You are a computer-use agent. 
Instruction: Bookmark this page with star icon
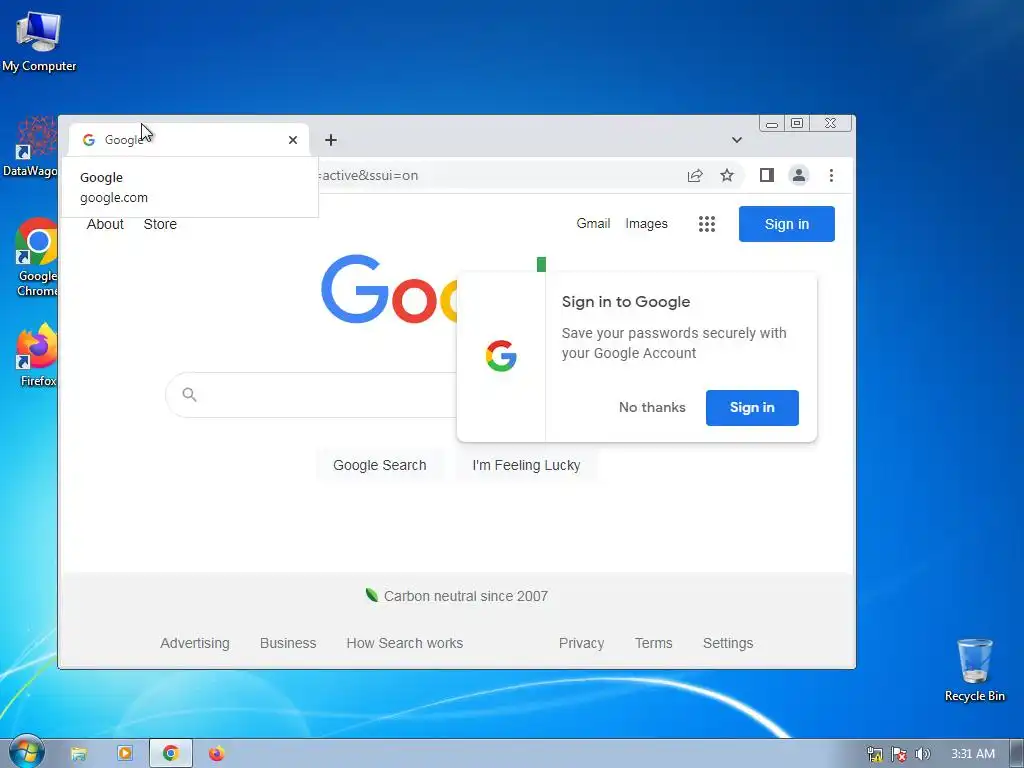click(727, 175)
